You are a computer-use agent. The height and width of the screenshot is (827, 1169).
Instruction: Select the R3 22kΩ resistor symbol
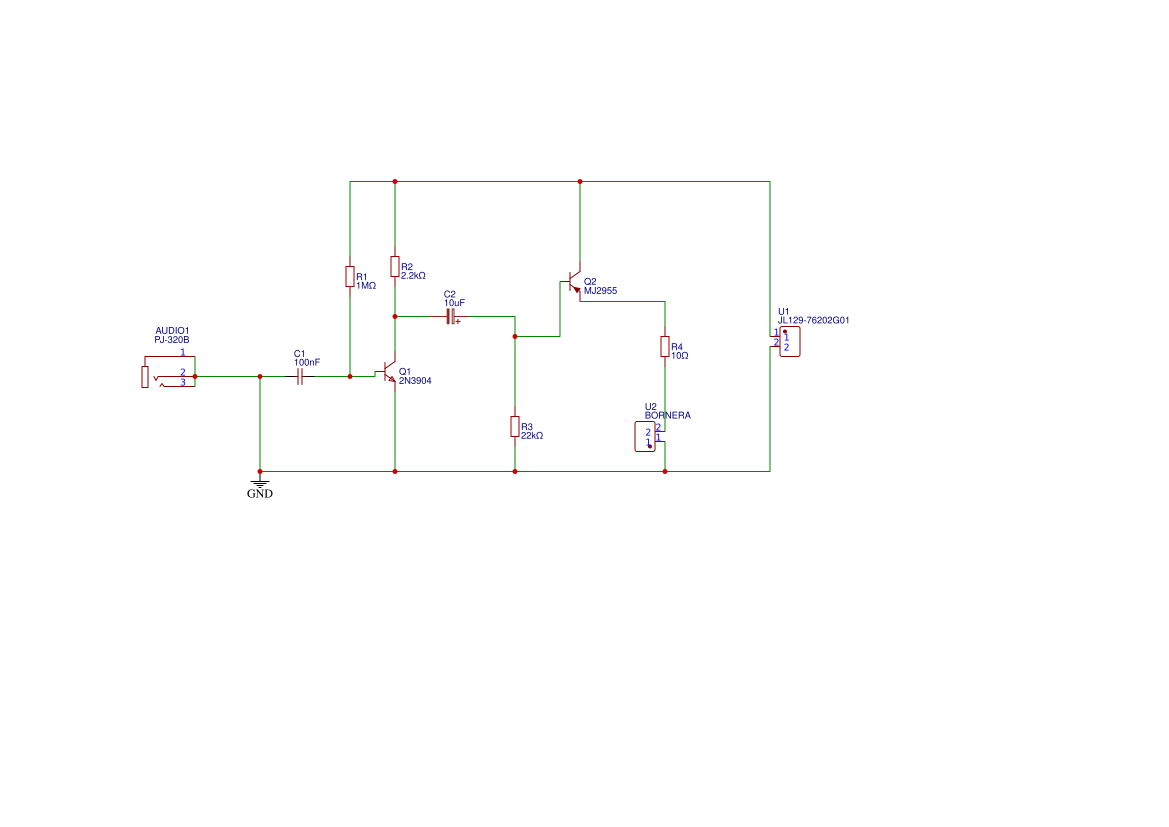[x=515, y=427]
